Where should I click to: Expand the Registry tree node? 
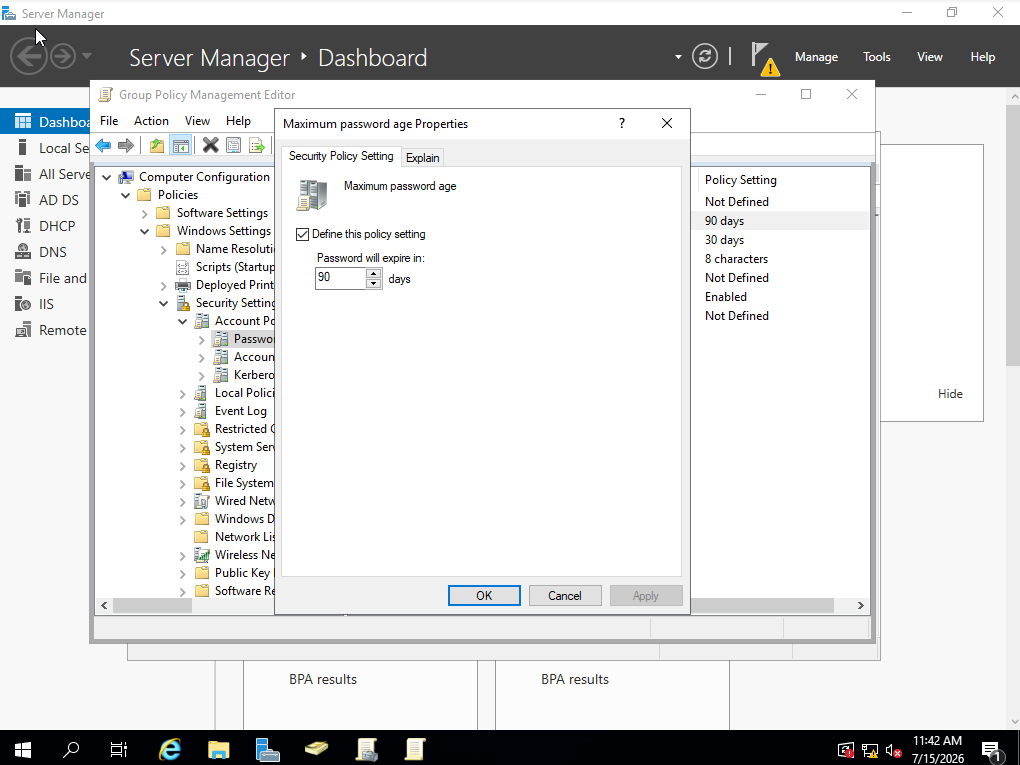(x=183, y=465)
